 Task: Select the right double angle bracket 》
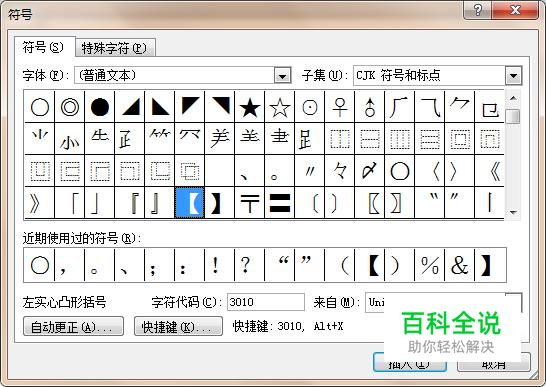coord(40,203)
